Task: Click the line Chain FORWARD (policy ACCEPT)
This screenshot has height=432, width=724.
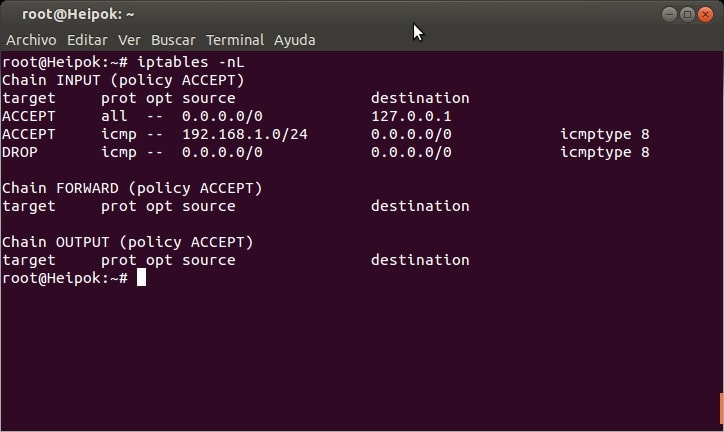Action: pos(132,188)
